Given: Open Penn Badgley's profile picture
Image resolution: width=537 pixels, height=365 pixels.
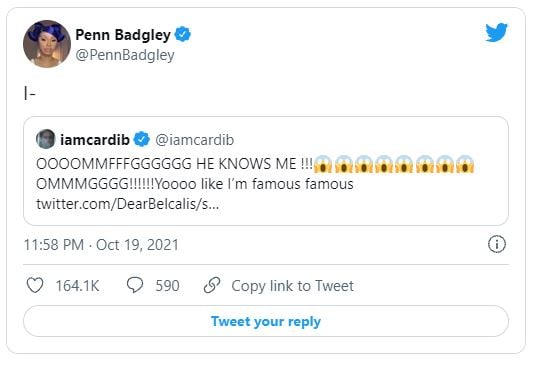Looking at the screenshot, I should click(47, 44).
